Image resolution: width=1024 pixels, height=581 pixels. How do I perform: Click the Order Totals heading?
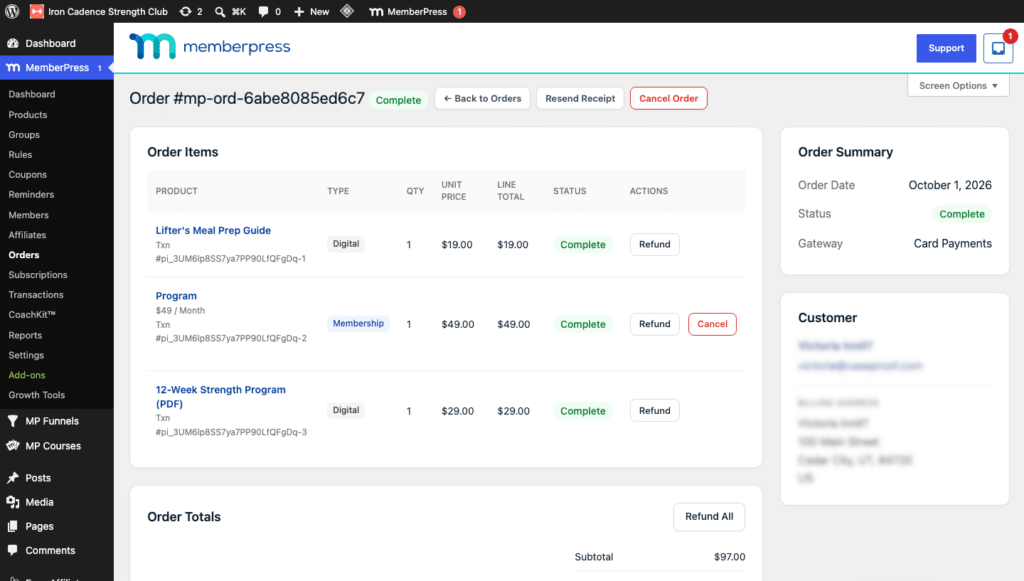pyautogui.click(x=184, y=517)
